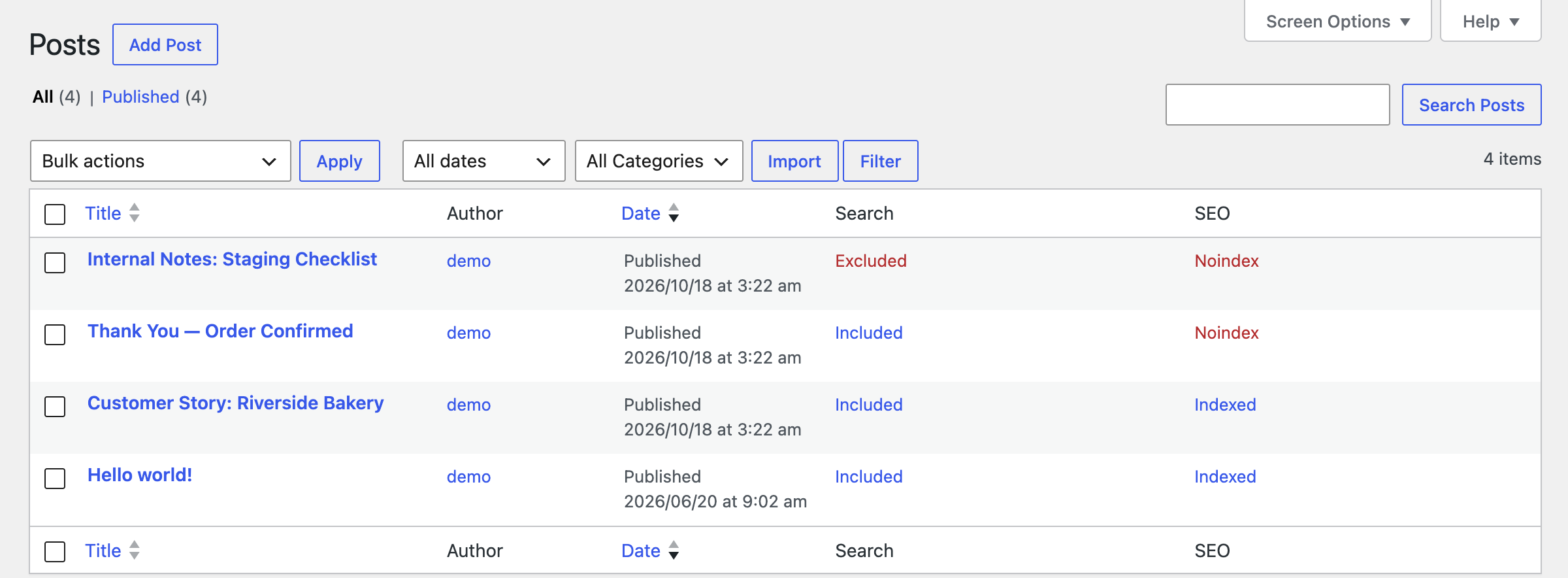
Task: Switch to the Published posts view
Action: (x=140, y=97)
